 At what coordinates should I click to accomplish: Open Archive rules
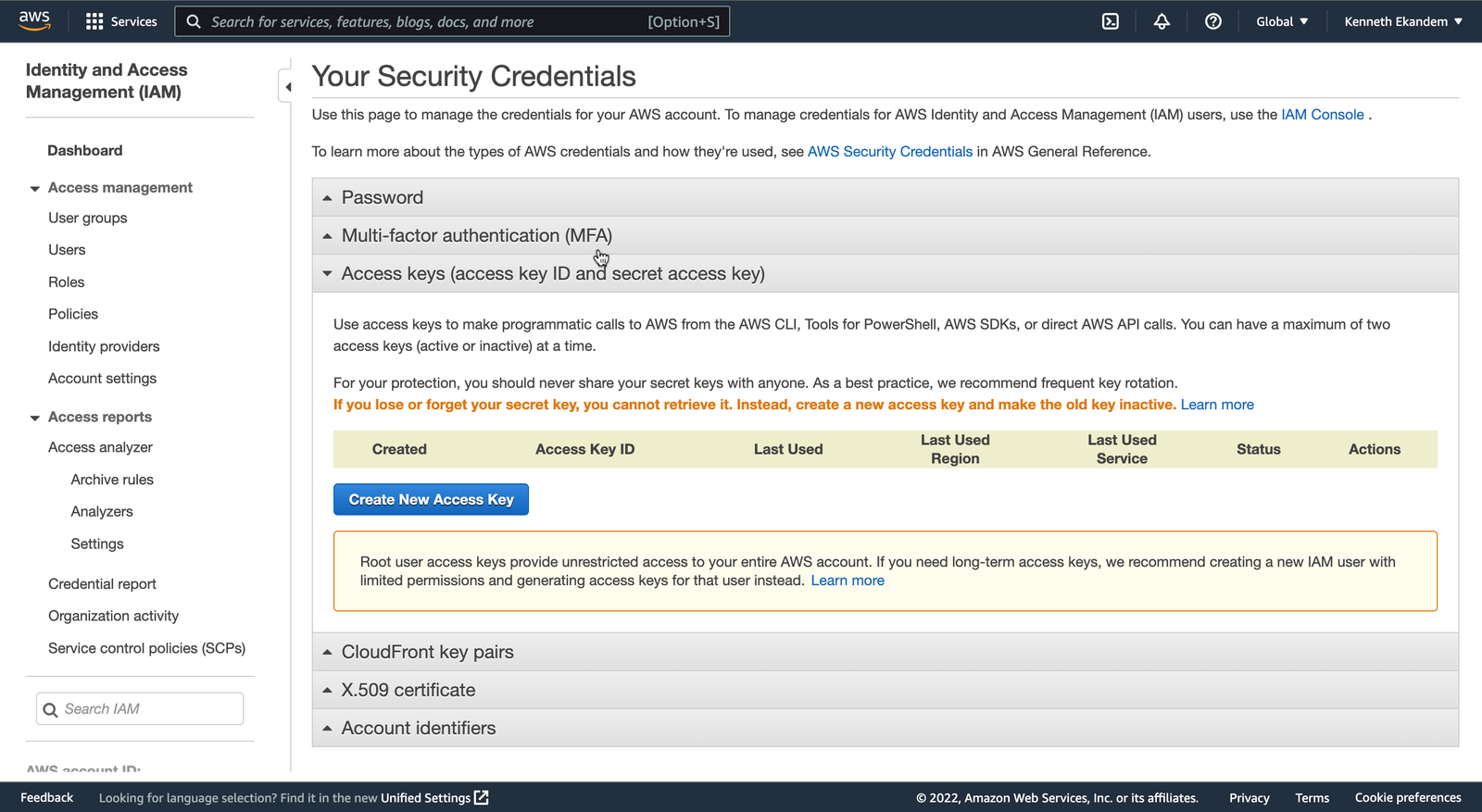point(112,480)
